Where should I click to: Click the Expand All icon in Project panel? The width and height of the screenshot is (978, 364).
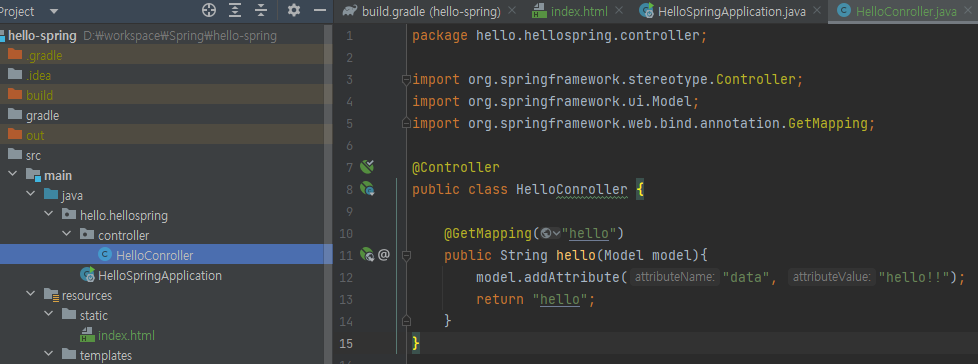pyautogui.click(x=235, y=10)
